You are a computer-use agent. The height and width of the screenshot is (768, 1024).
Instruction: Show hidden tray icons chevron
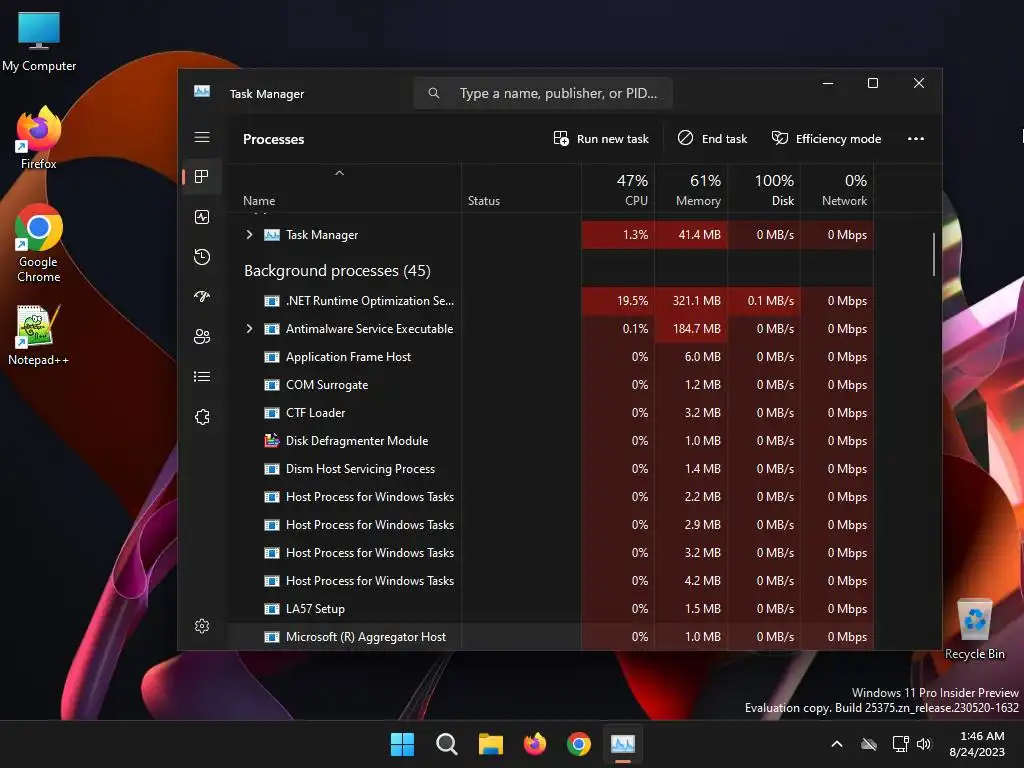837,744
